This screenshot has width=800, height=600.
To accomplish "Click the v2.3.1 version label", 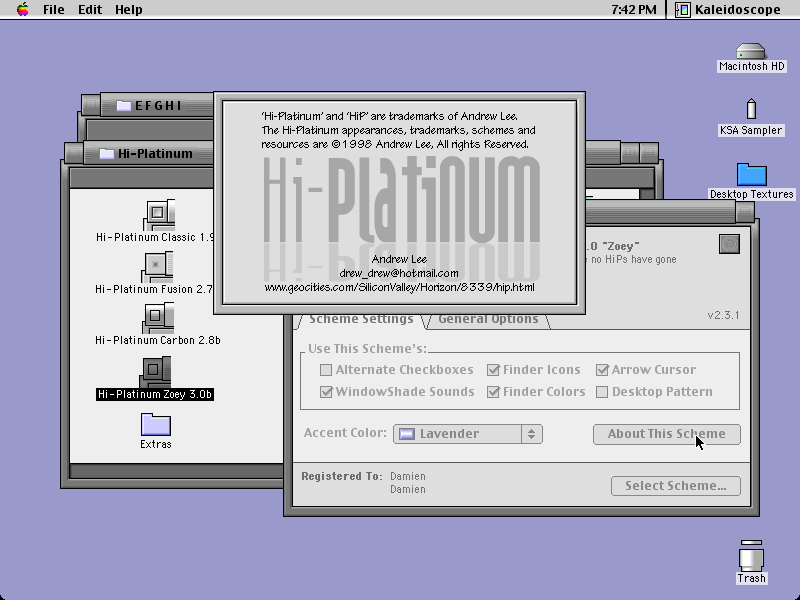I will (x=723, y=315).
